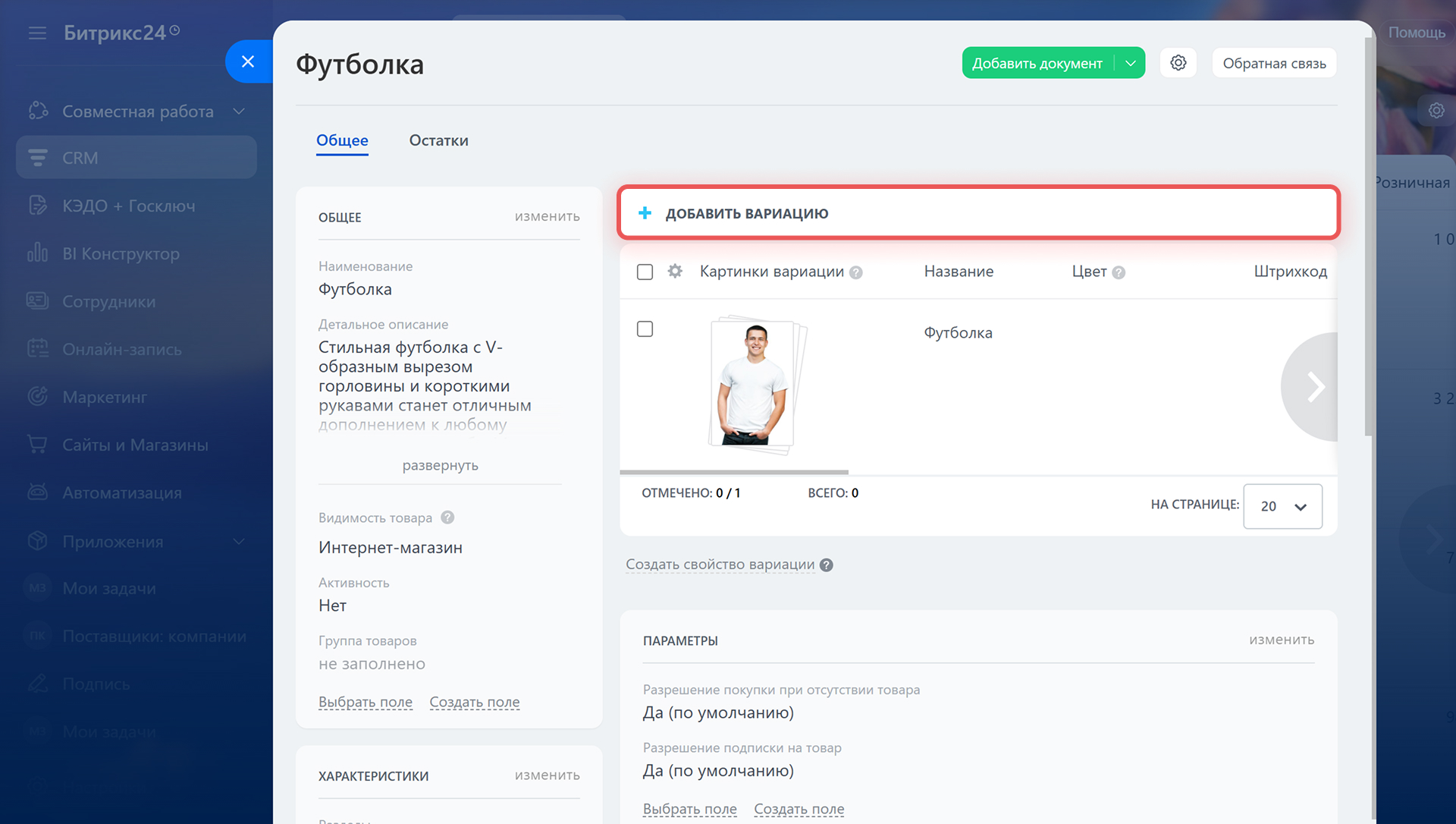The height and width of the screenshot is (824, 1456).
Task: Click the Совместная работа sidebar icon
Action: click(38, 111)
